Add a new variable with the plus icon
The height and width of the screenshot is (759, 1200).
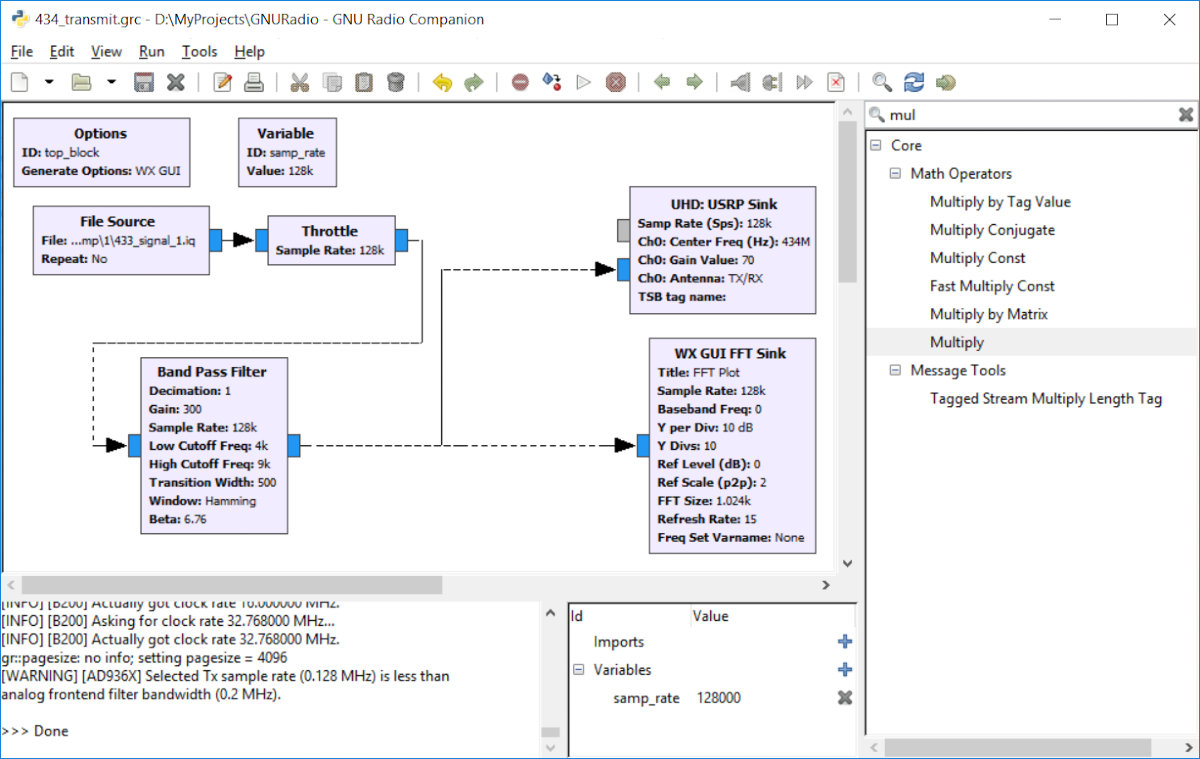(845, 670)
